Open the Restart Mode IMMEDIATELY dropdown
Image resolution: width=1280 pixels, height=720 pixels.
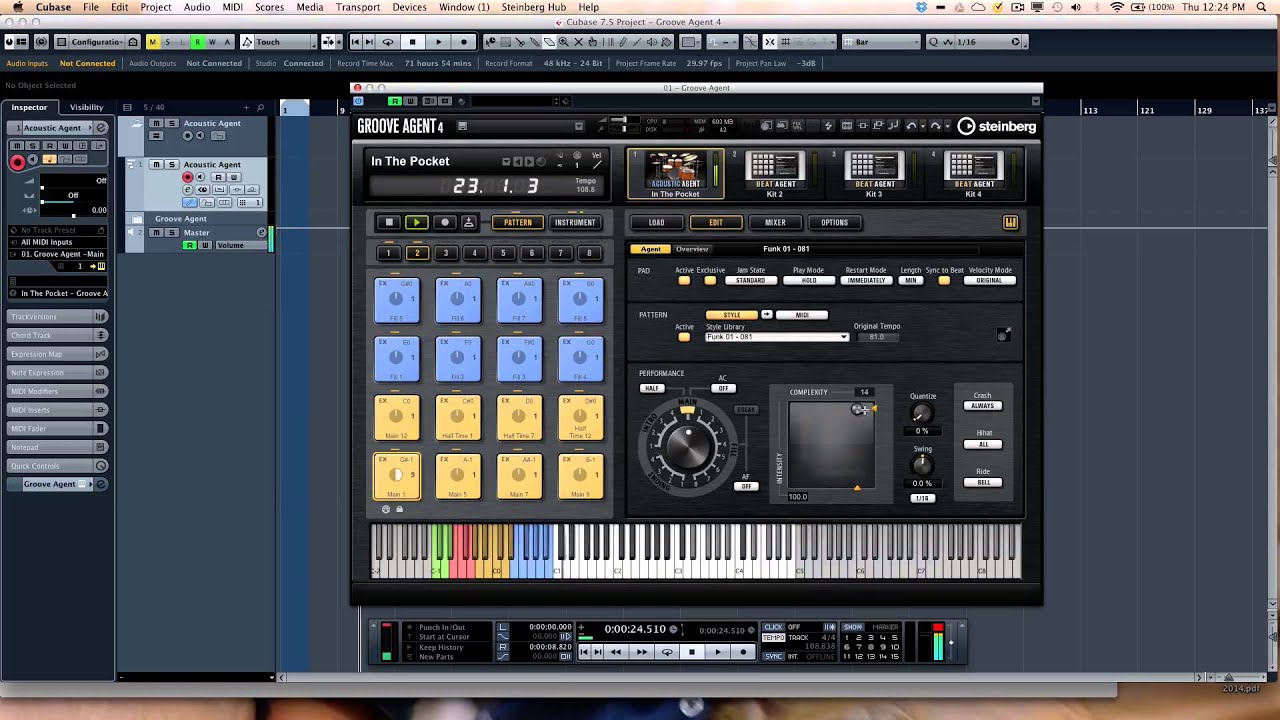865,280
